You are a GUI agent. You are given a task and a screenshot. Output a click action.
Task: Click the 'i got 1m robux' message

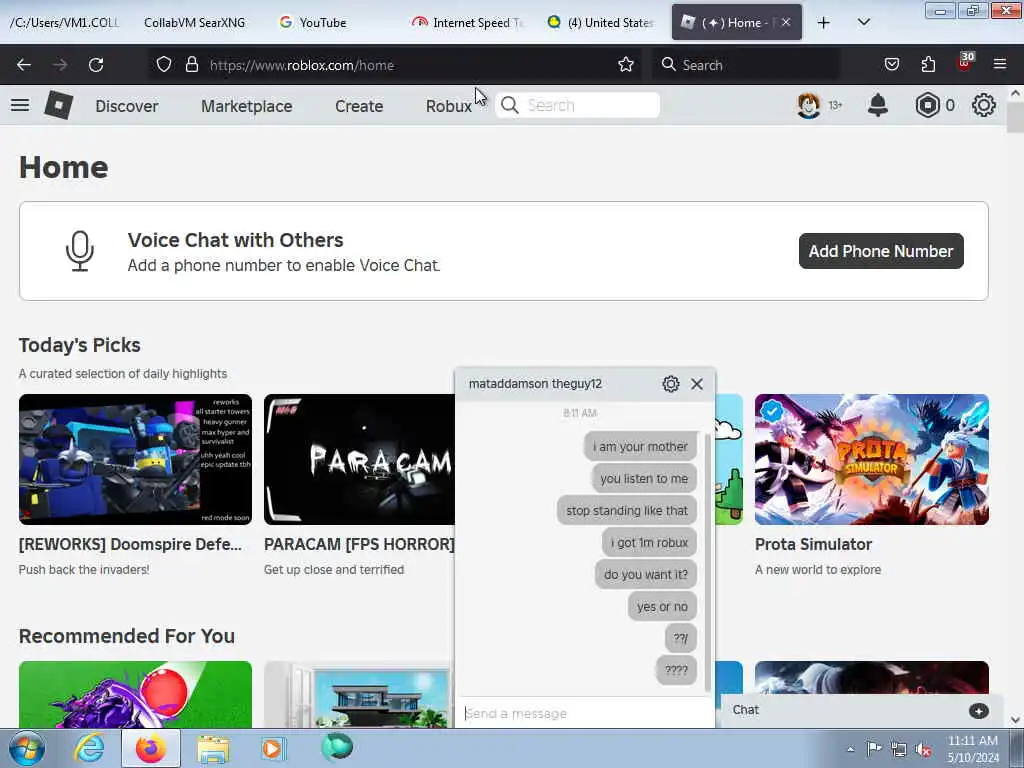coord(649,543)
